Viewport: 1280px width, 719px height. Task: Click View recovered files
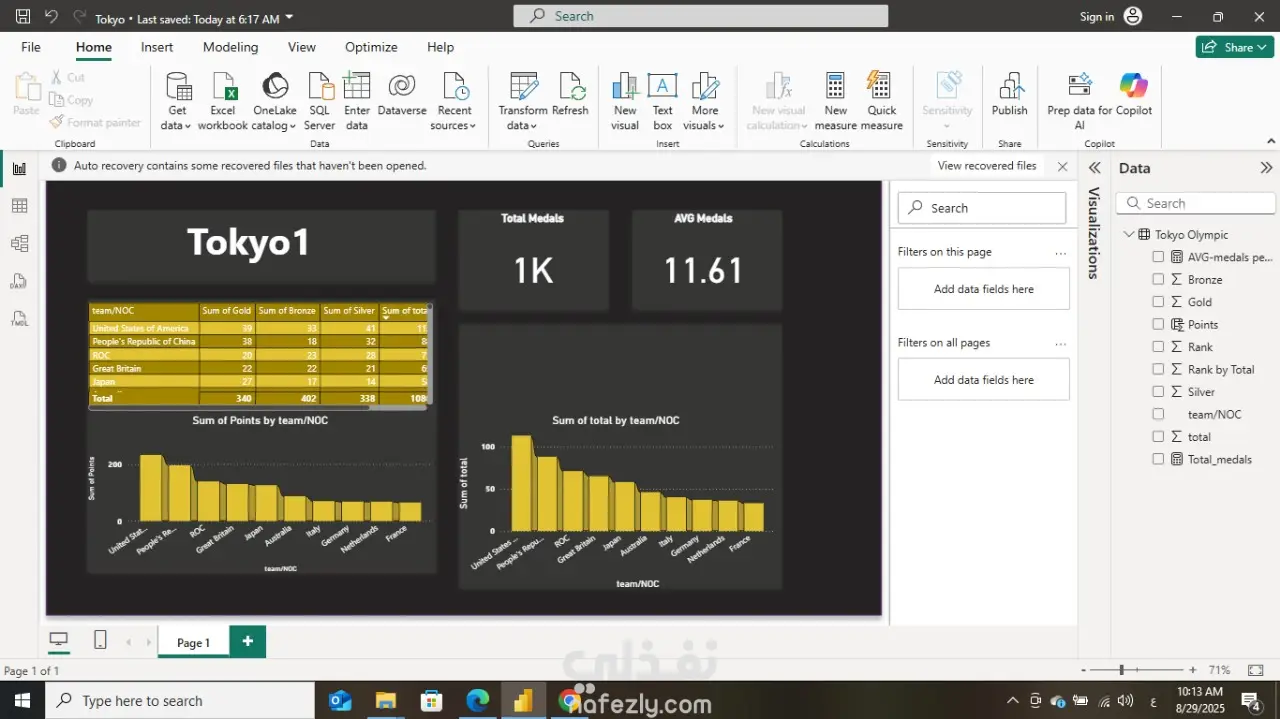(987, 166)
